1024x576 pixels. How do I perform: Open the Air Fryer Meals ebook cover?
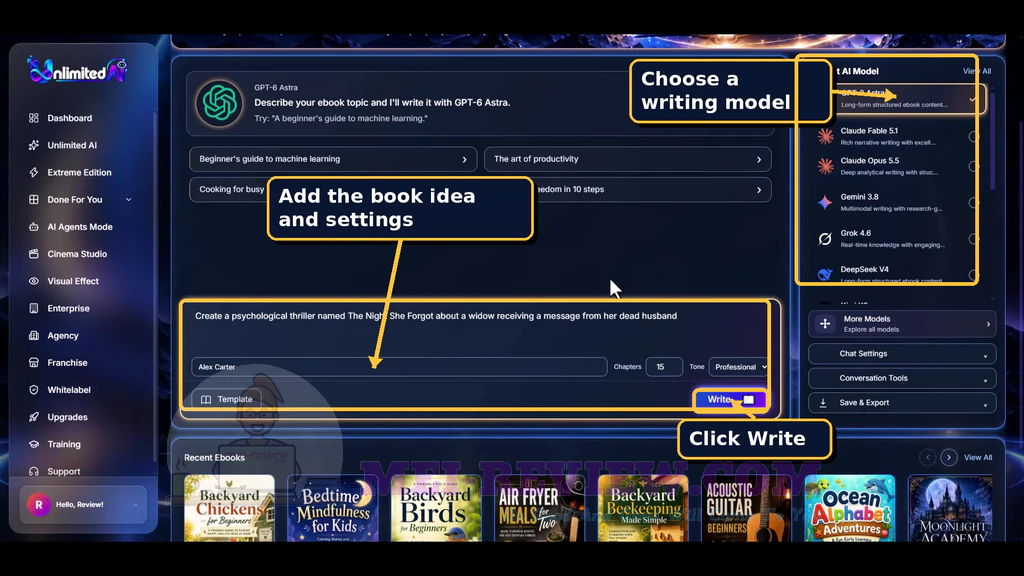[539, 508]
